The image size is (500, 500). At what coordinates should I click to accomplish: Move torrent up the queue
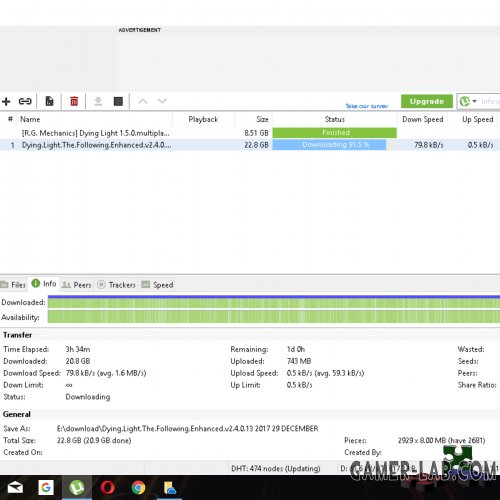[x=143, y=101]
